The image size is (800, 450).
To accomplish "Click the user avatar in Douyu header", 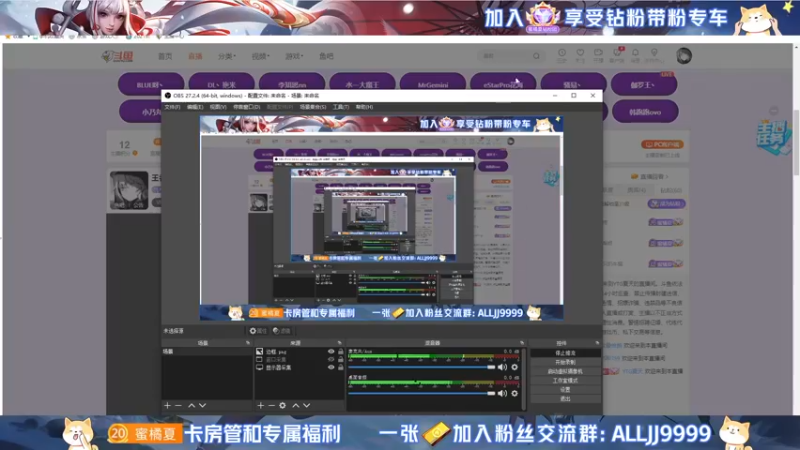I will tap(684, 56).
